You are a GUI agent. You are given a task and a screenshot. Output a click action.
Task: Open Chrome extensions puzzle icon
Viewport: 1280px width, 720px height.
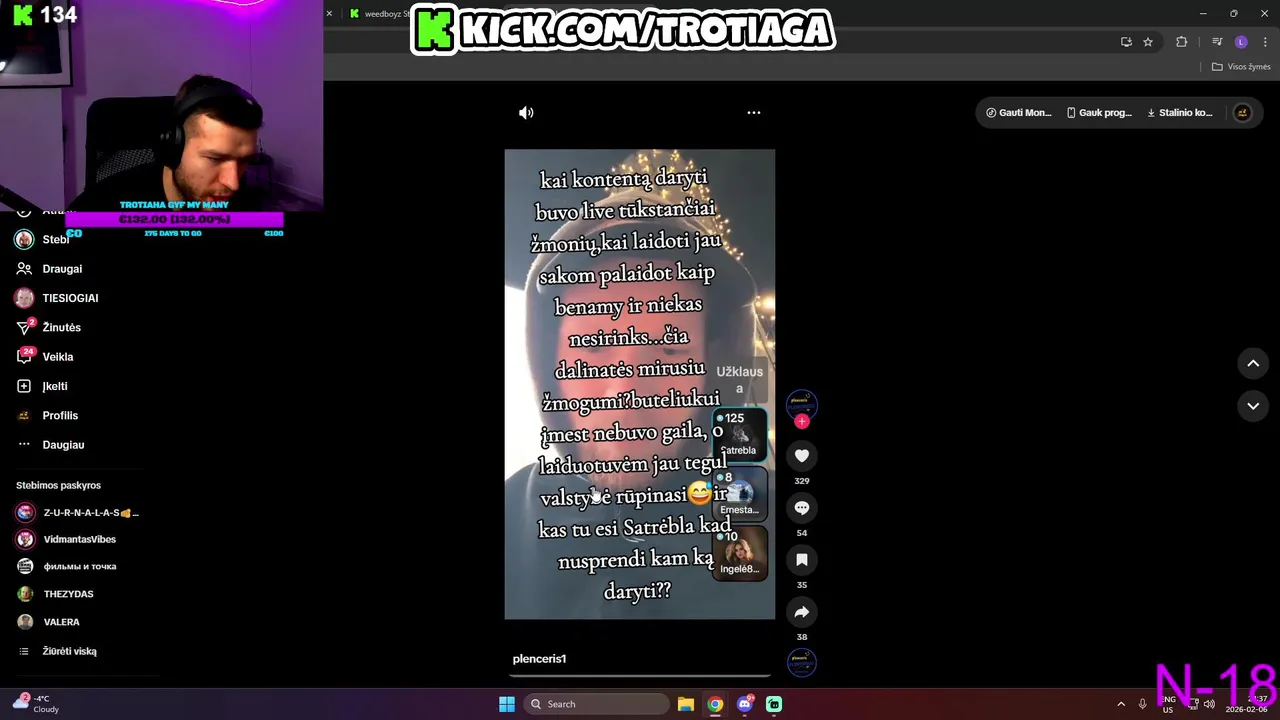coord(1181,42)
